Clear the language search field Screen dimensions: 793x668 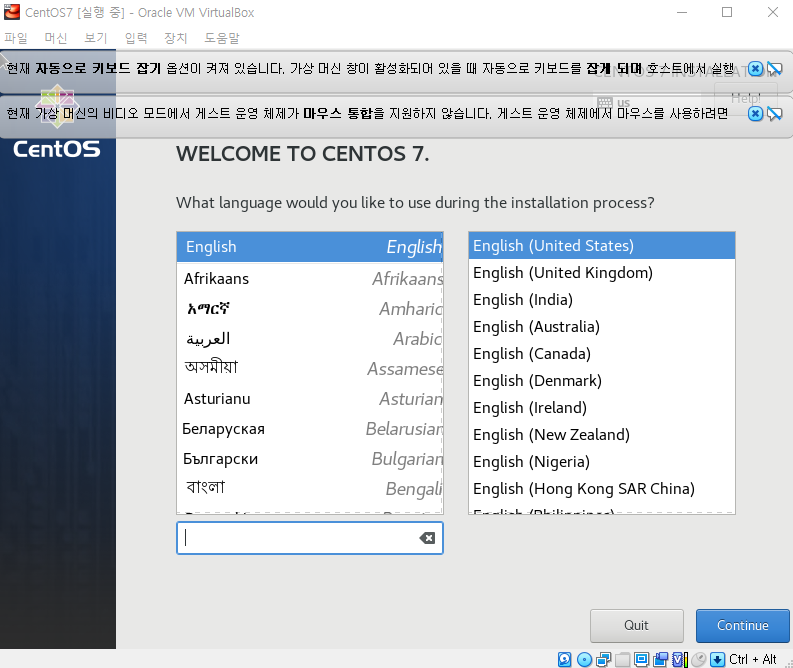pos(427,538)
